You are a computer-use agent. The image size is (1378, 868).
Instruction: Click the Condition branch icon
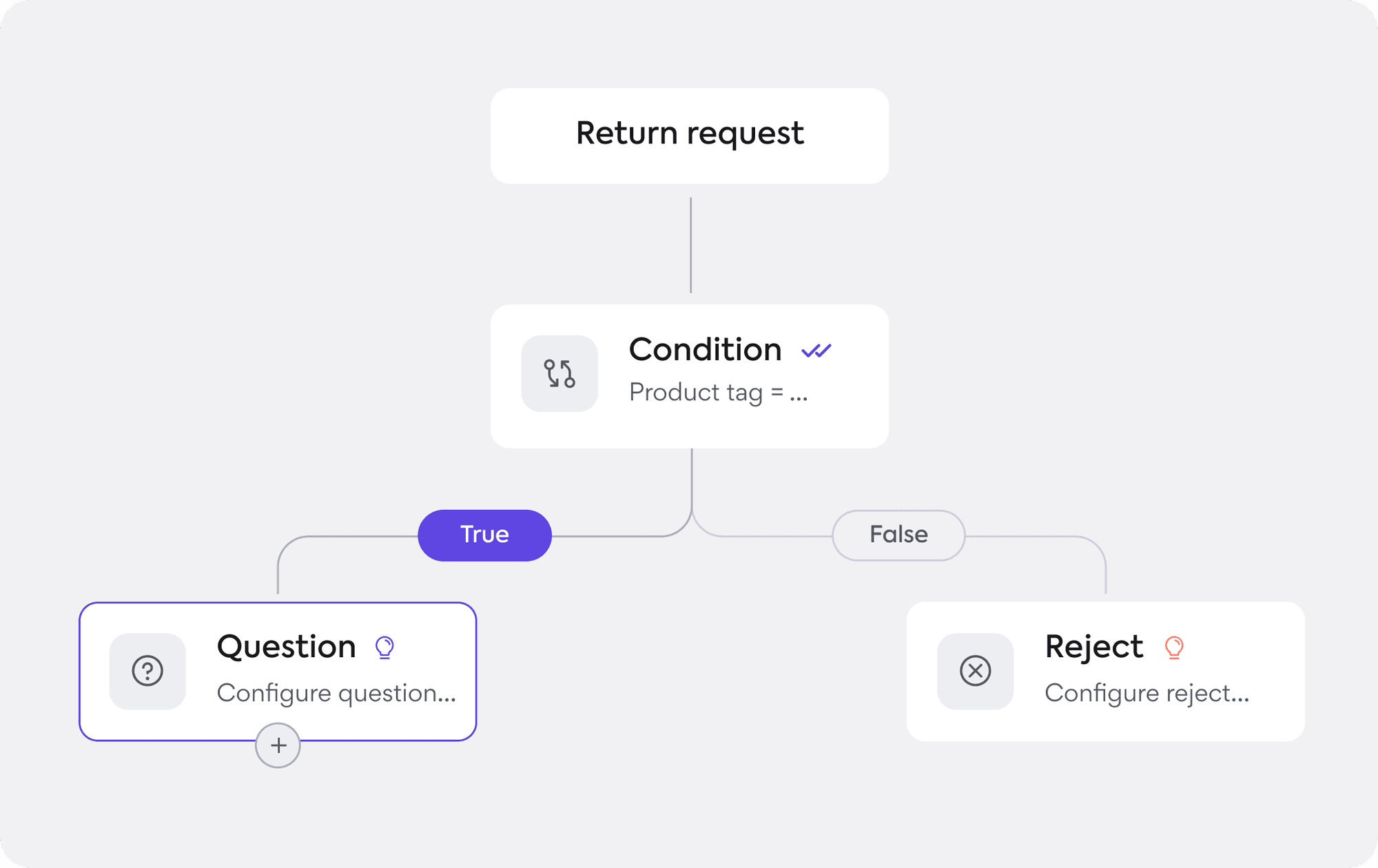(x=559, y=373)
